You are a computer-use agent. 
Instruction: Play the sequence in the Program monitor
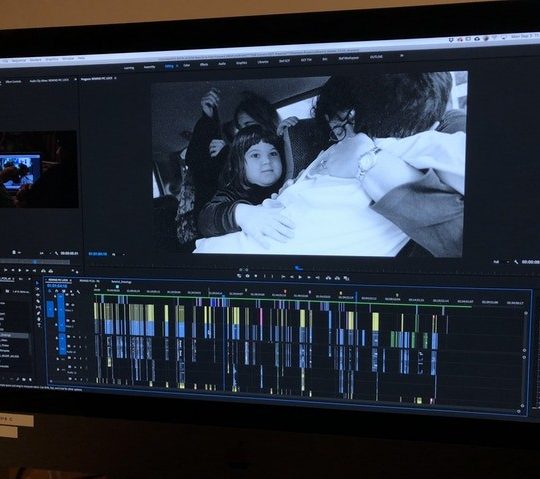(x=300, y=277)
